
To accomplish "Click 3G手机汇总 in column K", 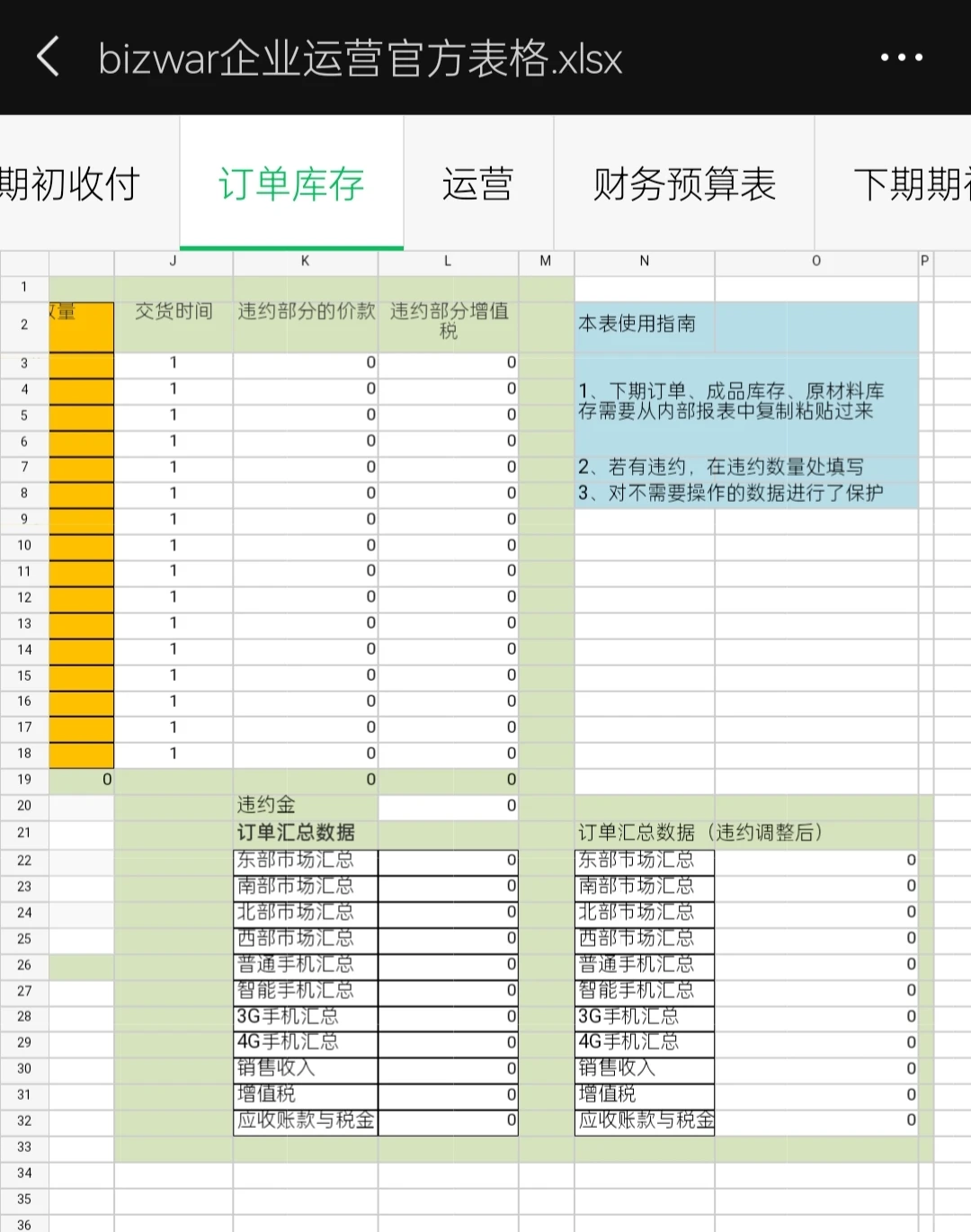I will pyautogui.click(x=306, y=1017).
